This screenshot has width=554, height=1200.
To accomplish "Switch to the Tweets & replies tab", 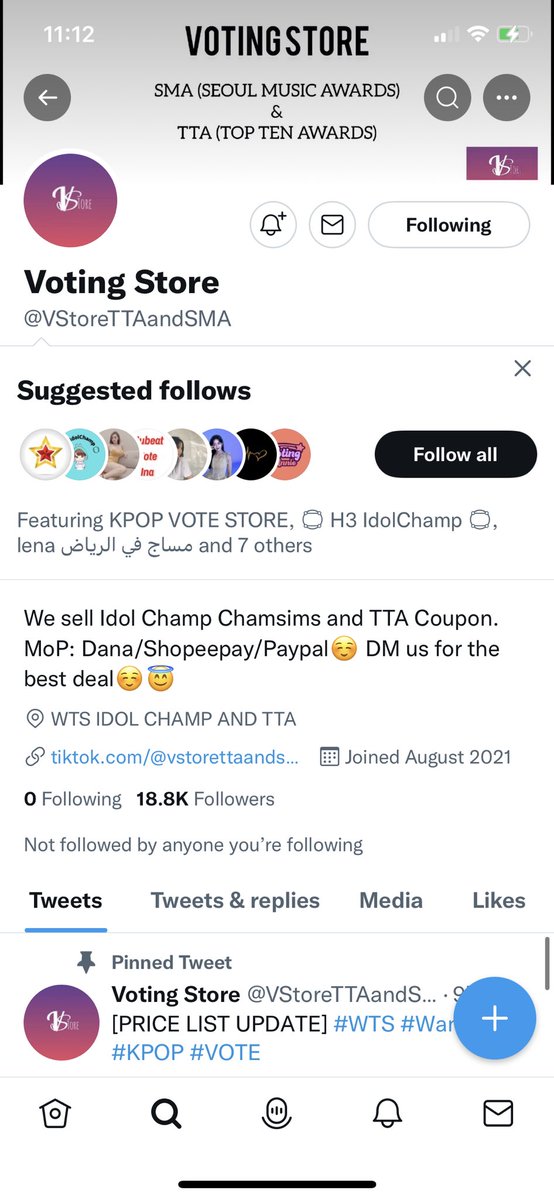I will point(235,900).
